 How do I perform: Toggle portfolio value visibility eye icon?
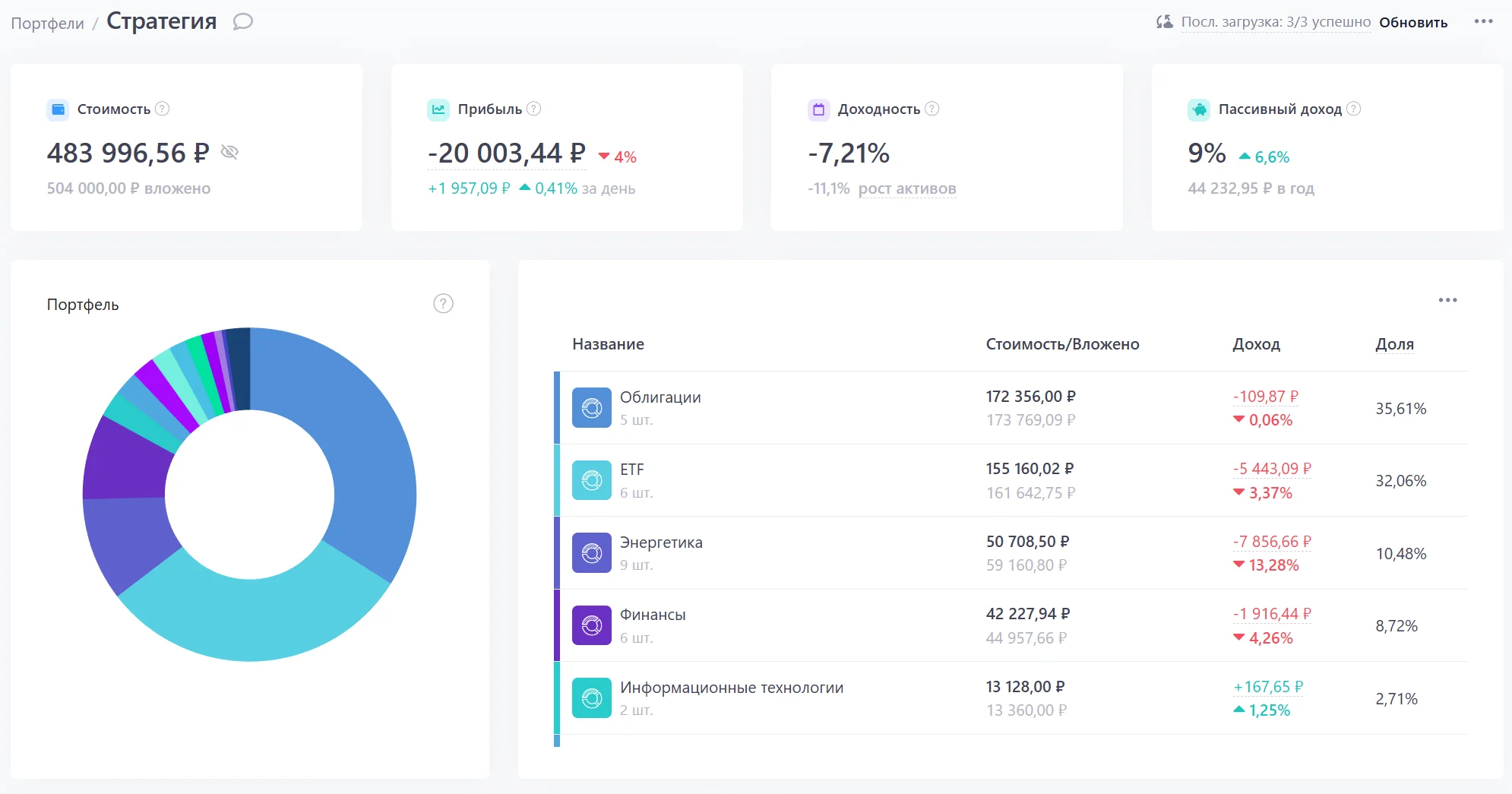tap(229, 153)
